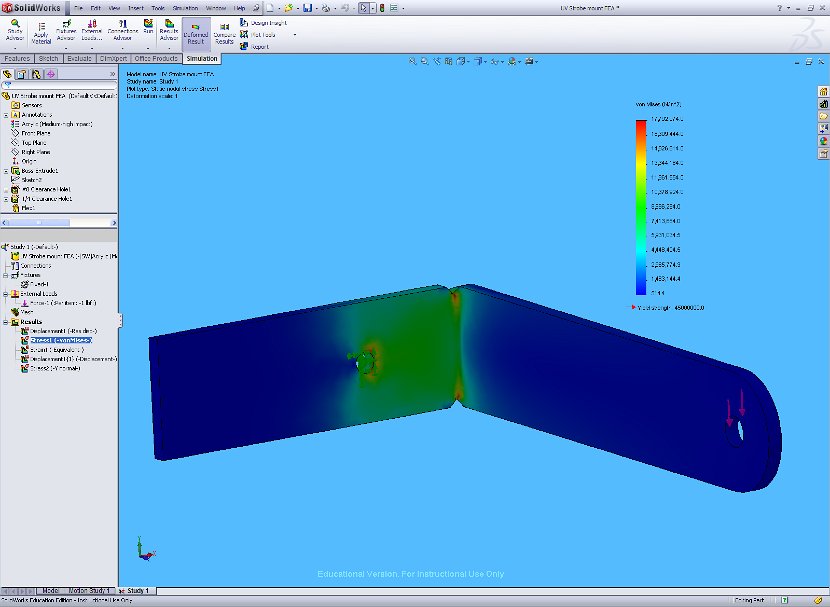The width and height of the screenshot is (830, 607).
Task: Click the Compare Results icon
Action: point(224,32)
